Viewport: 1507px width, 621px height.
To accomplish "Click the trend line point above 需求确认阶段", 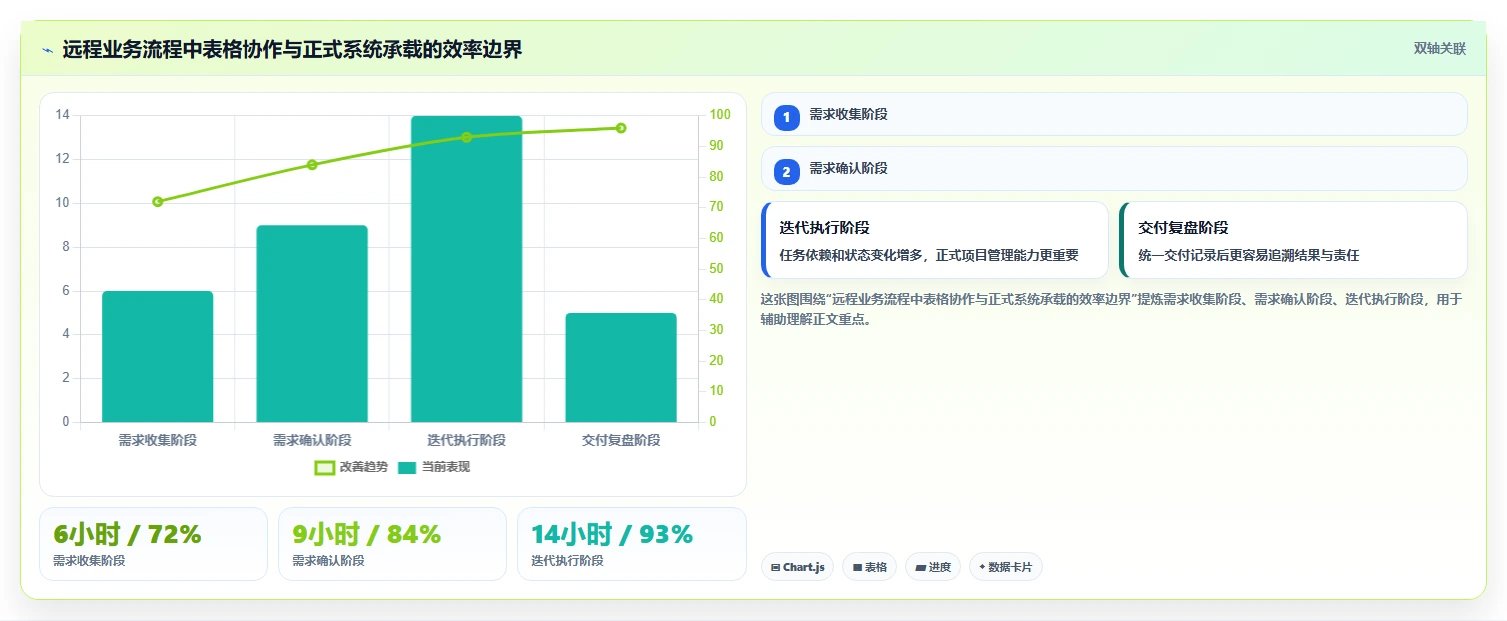I will click(x=312, y=165).
